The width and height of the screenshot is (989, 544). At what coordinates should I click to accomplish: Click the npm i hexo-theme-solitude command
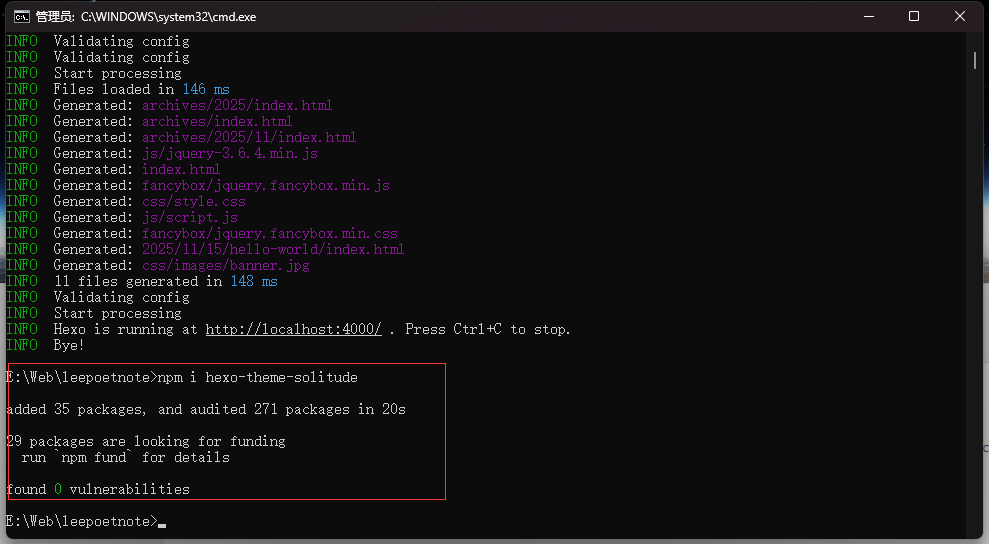pyautogui.click(x=257, y=377)
